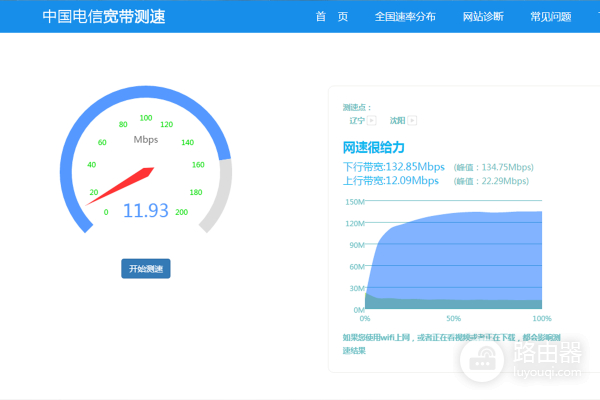This screenshot has width=600, height=400.
Task: Click the 中国电信宽带测速 site title
Action: coord(104,16)
